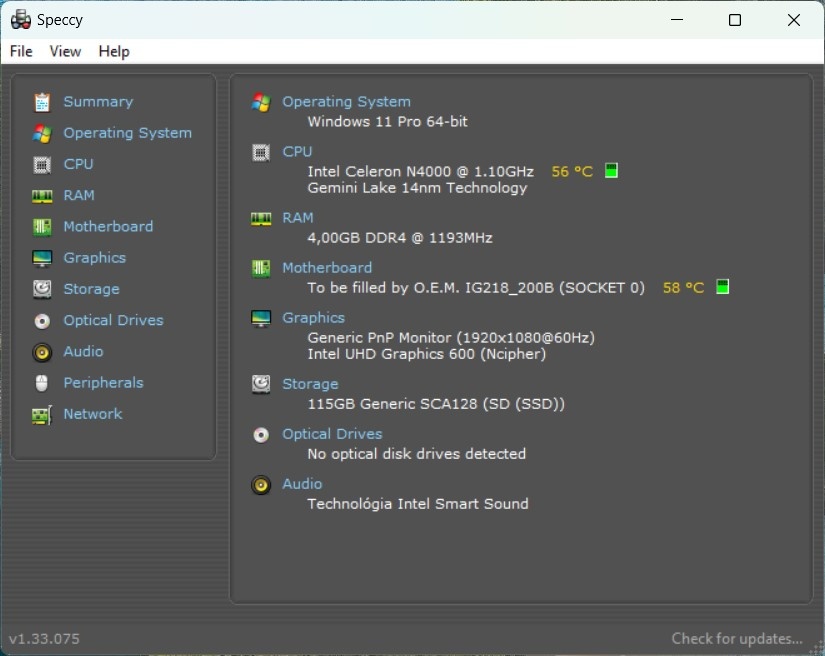The height and width of the screenshot is (656, 825).
Task: Click the Peripherals icon in sidebar
Action: [x=41, y=382]
